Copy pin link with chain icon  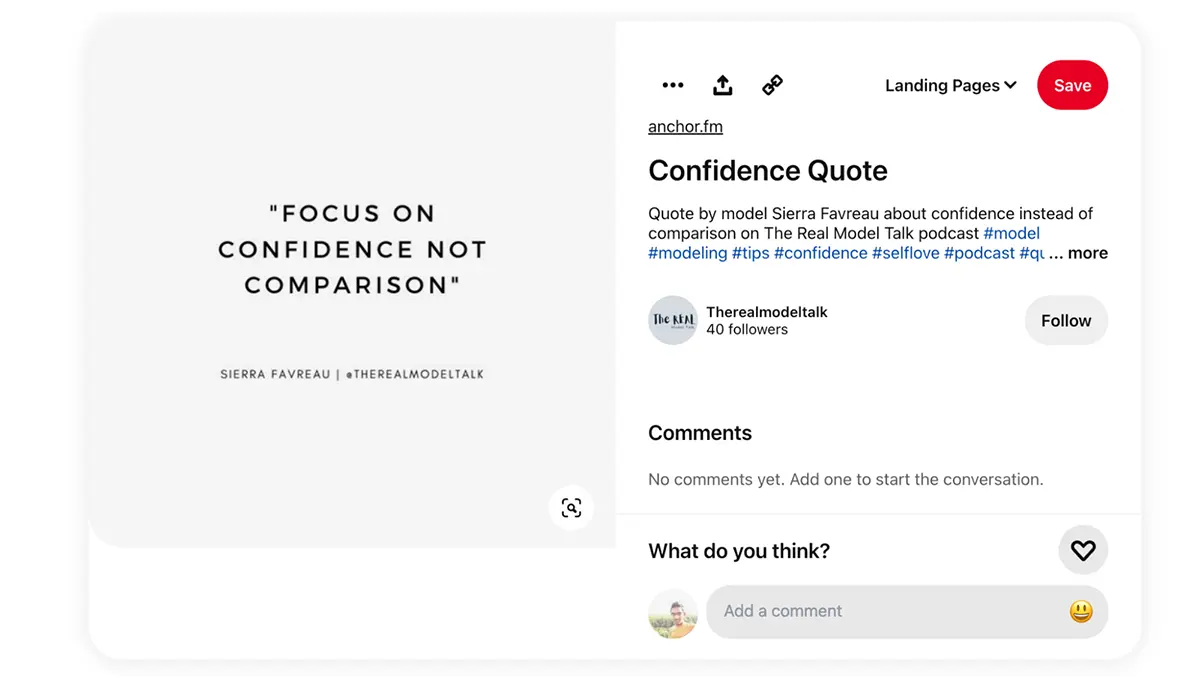point(772,85)
